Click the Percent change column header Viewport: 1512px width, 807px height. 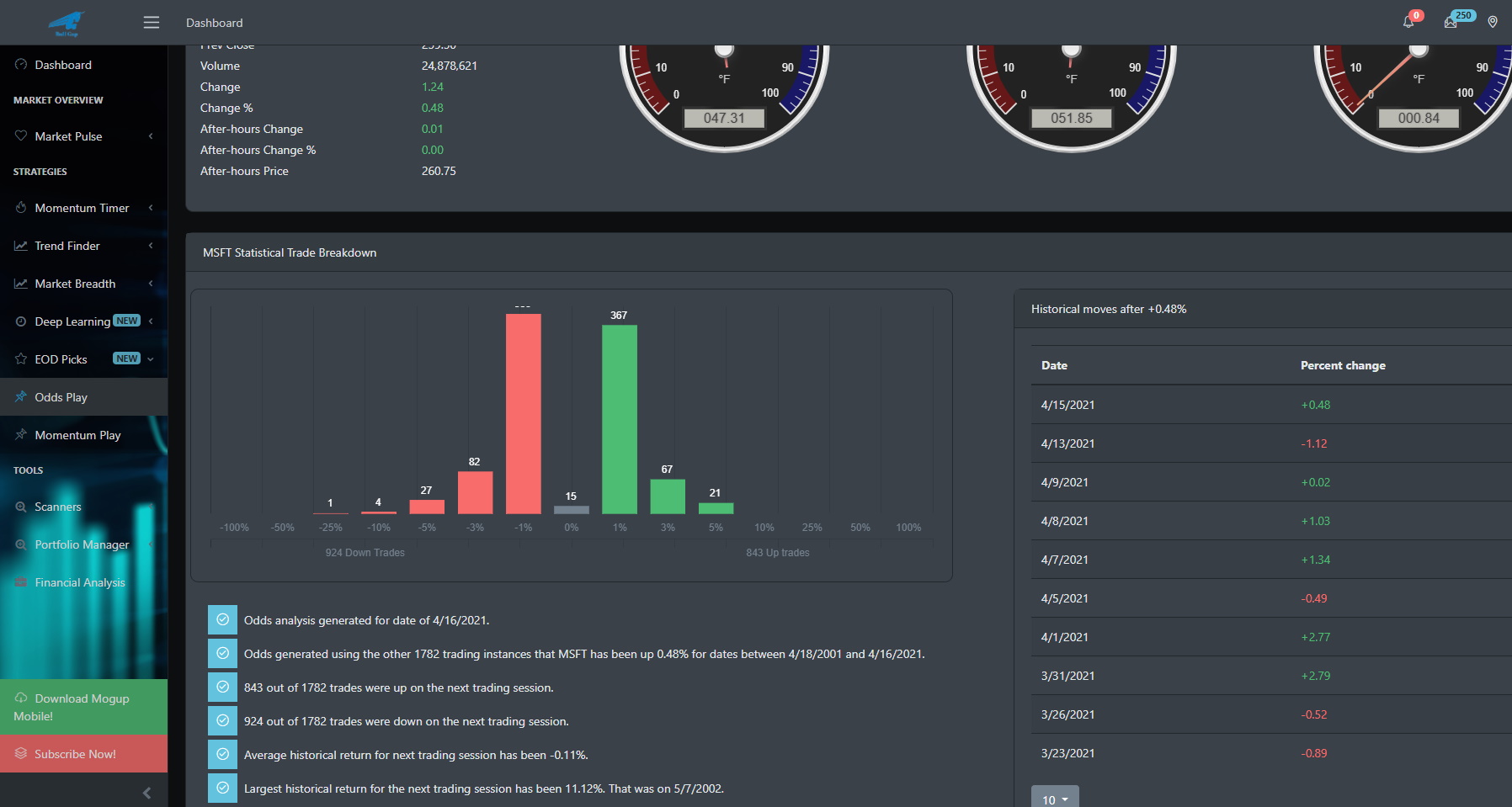pyautogui.click(x=1343, y=365)
